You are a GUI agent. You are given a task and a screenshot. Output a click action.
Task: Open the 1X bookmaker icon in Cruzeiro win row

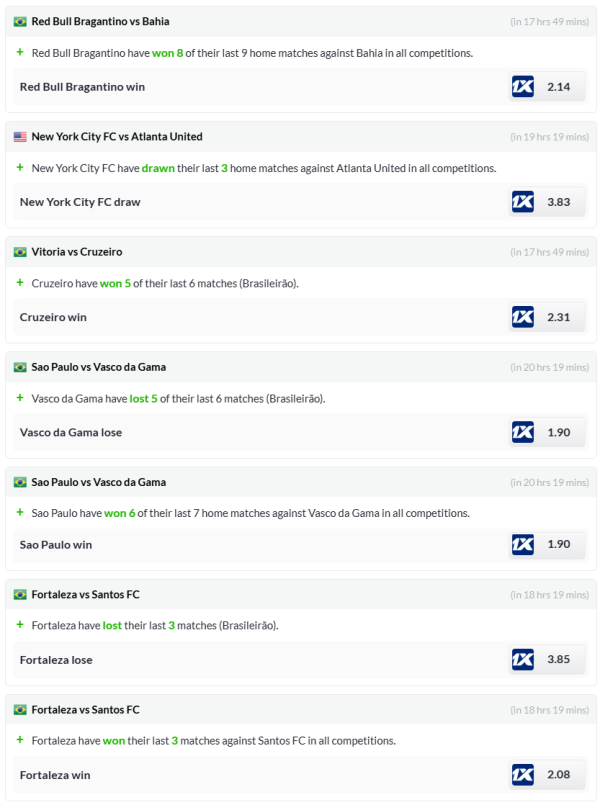(x=522, y=317)
